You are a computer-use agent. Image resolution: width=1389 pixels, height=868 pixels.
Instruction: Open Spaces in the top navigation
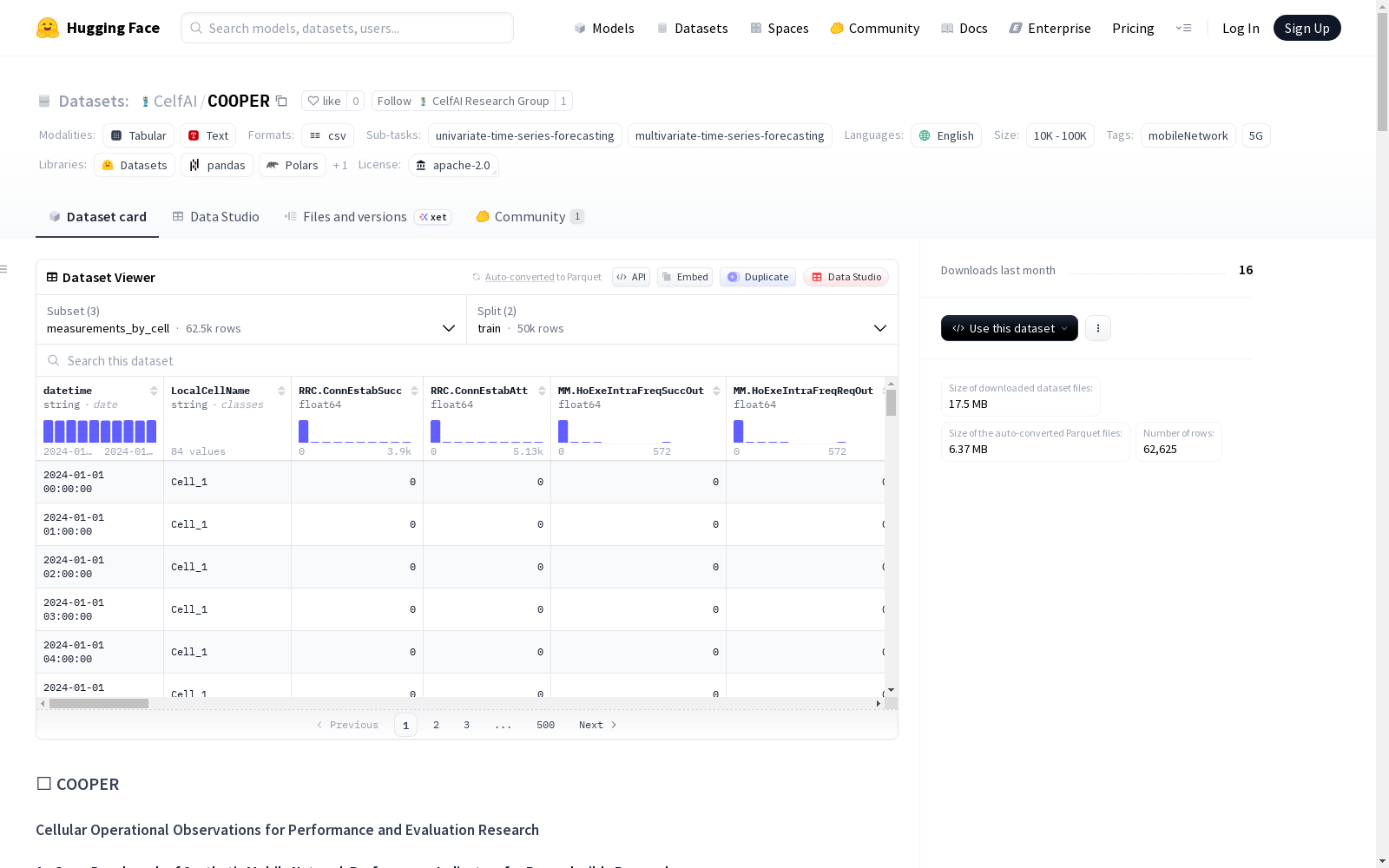click(x=779, y=28)
